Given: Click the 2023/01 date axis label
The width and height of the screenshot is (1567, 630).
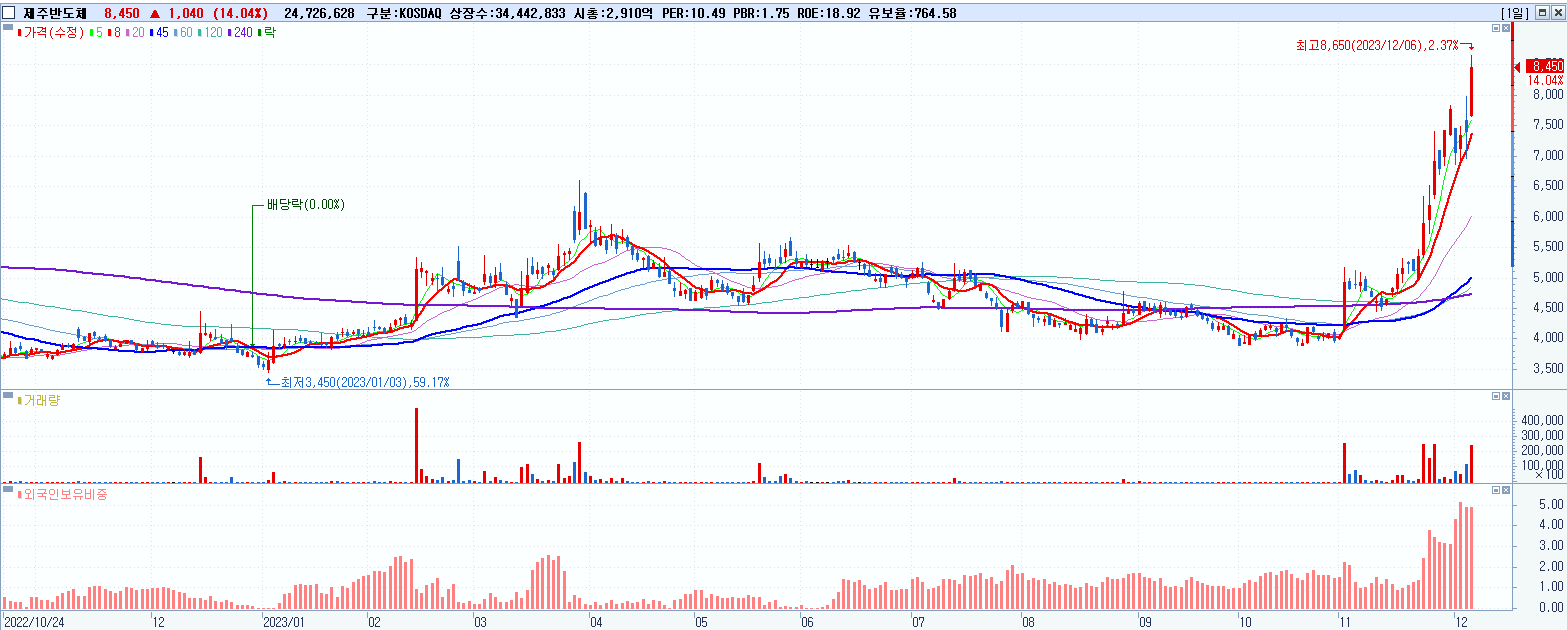Looking at the screenshot, I should click(x=282, y=620).
